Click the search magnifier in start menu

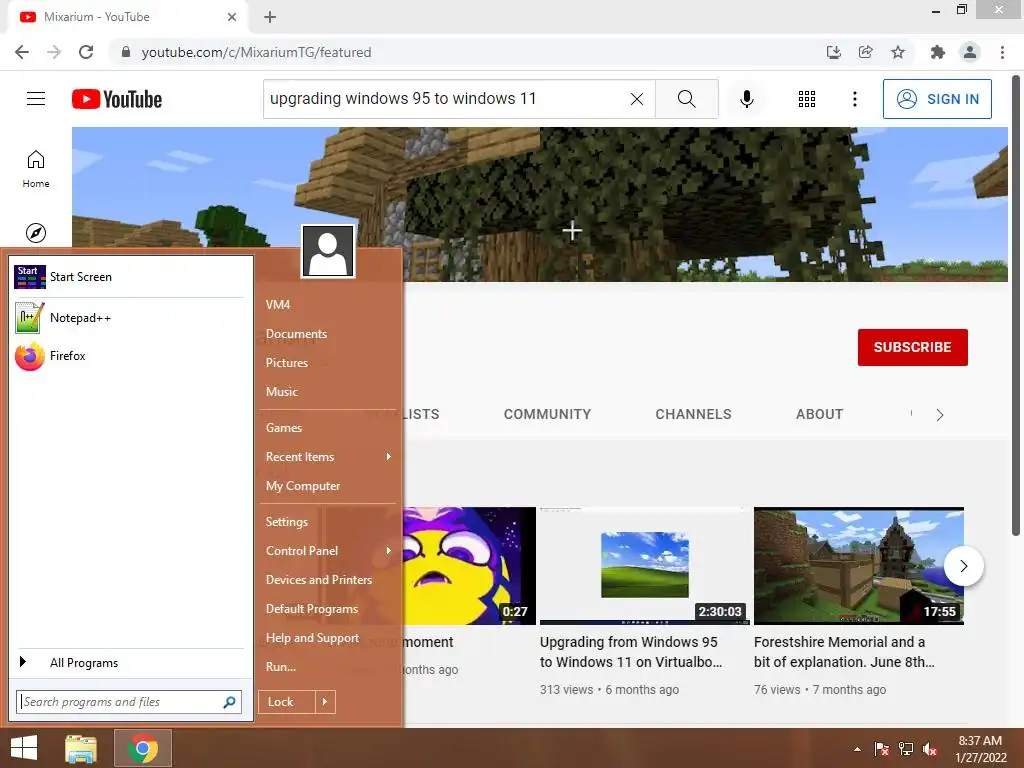(229, 702)
